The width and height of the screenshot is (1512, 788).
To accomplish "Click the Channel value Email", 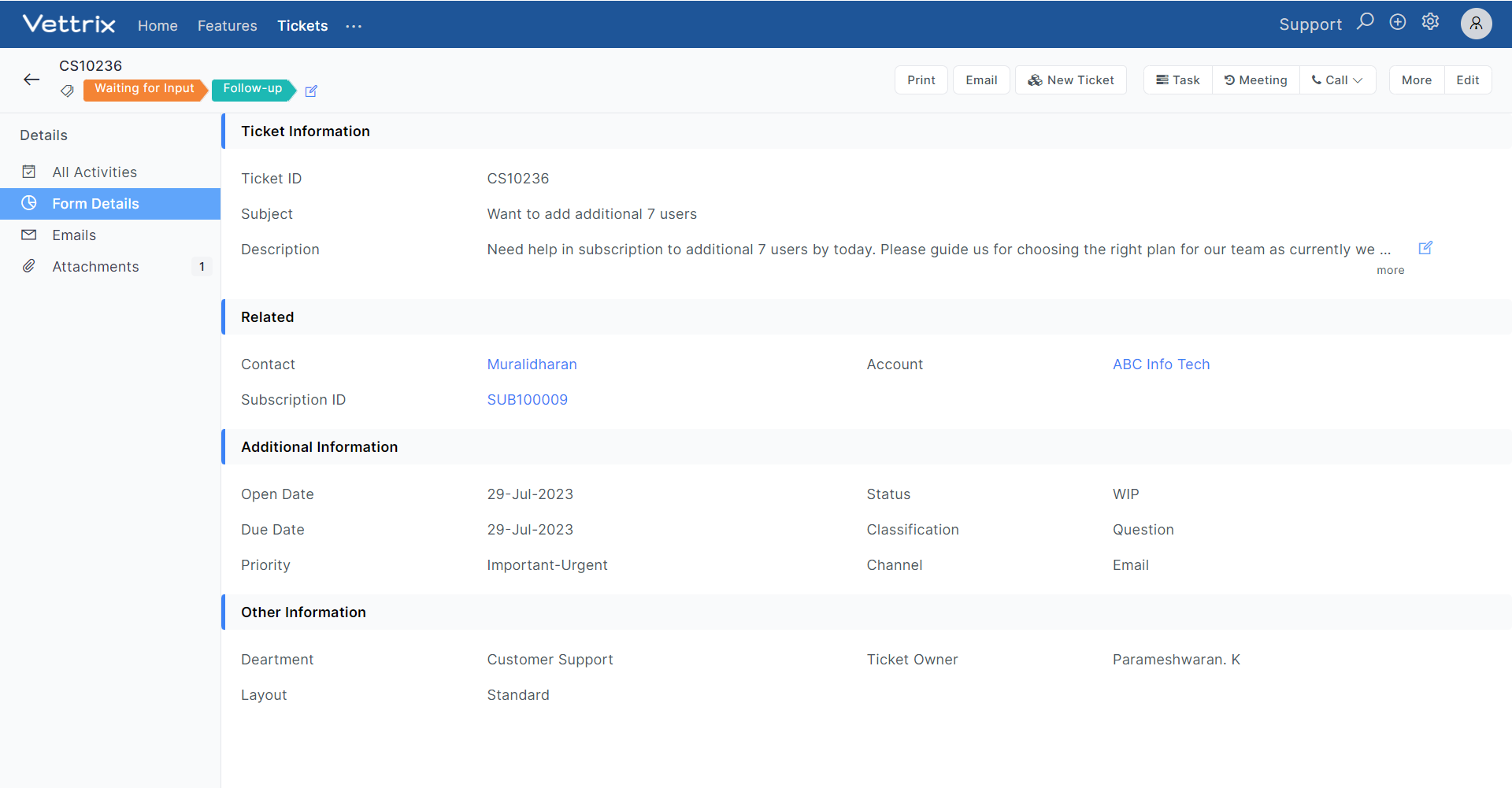I will pos(1130,564).
